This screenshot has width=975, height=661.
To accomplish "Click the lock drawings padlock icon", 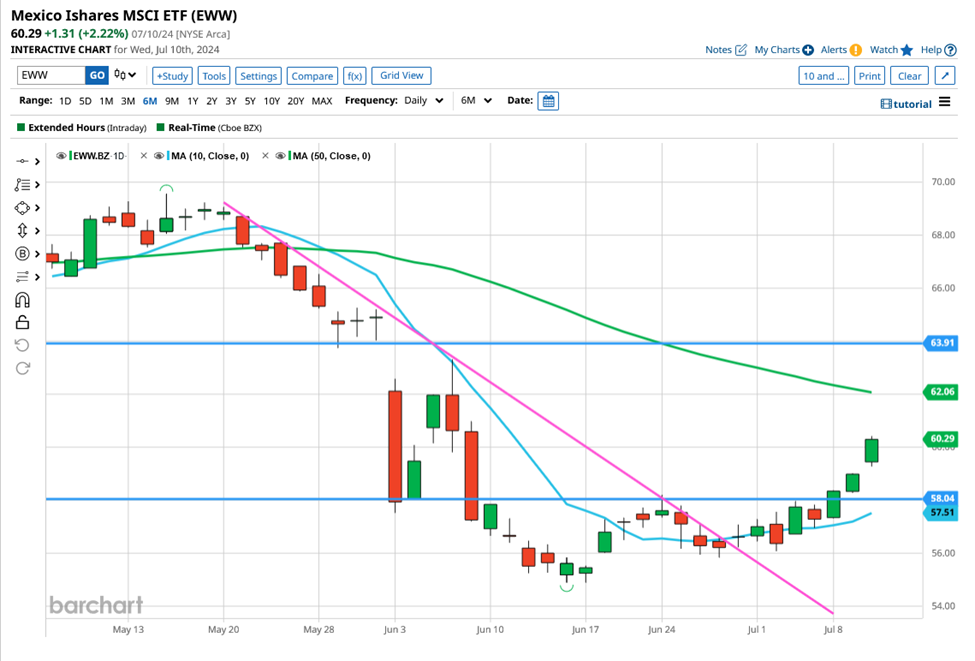I will tap(22, 322).
